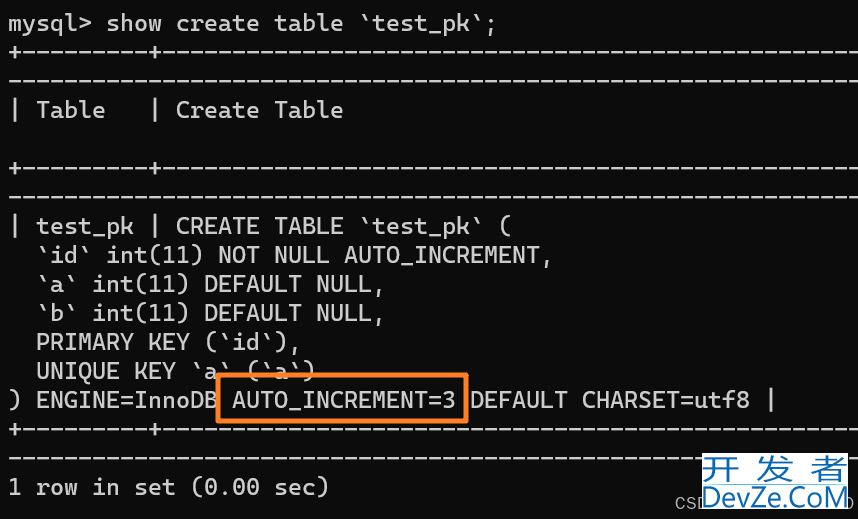Click the mysql> prompt
Screen dimensions: 858x519
click(50, 24)
